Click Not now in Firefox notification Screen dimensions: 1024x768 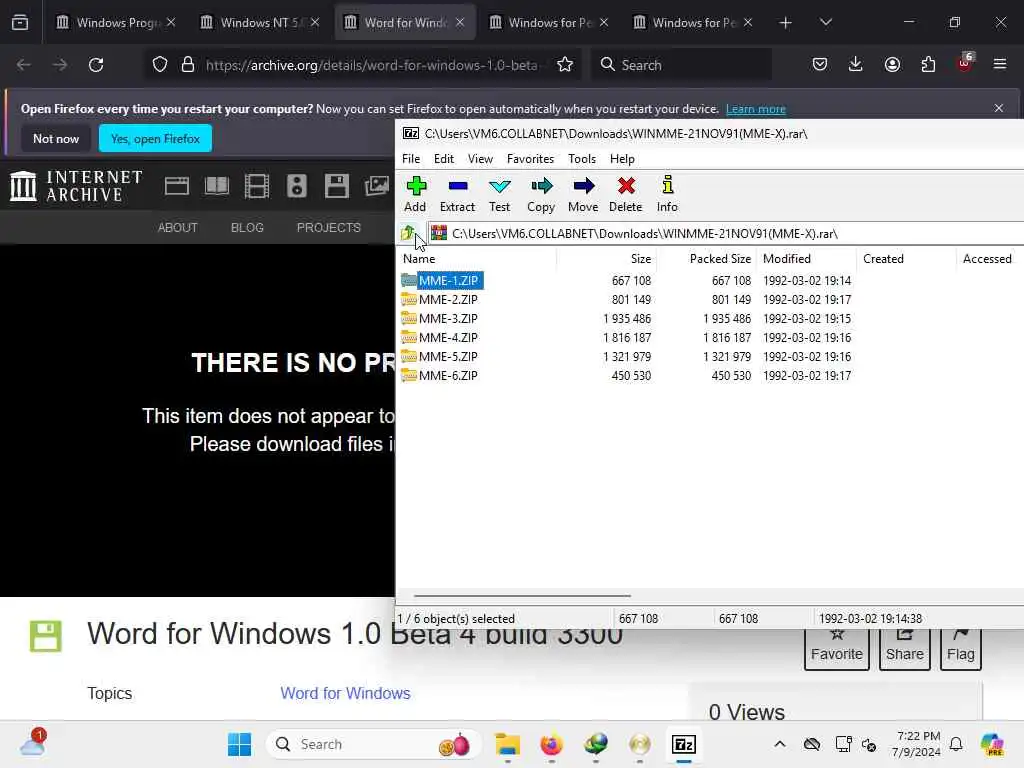click(x=56, y=138)
